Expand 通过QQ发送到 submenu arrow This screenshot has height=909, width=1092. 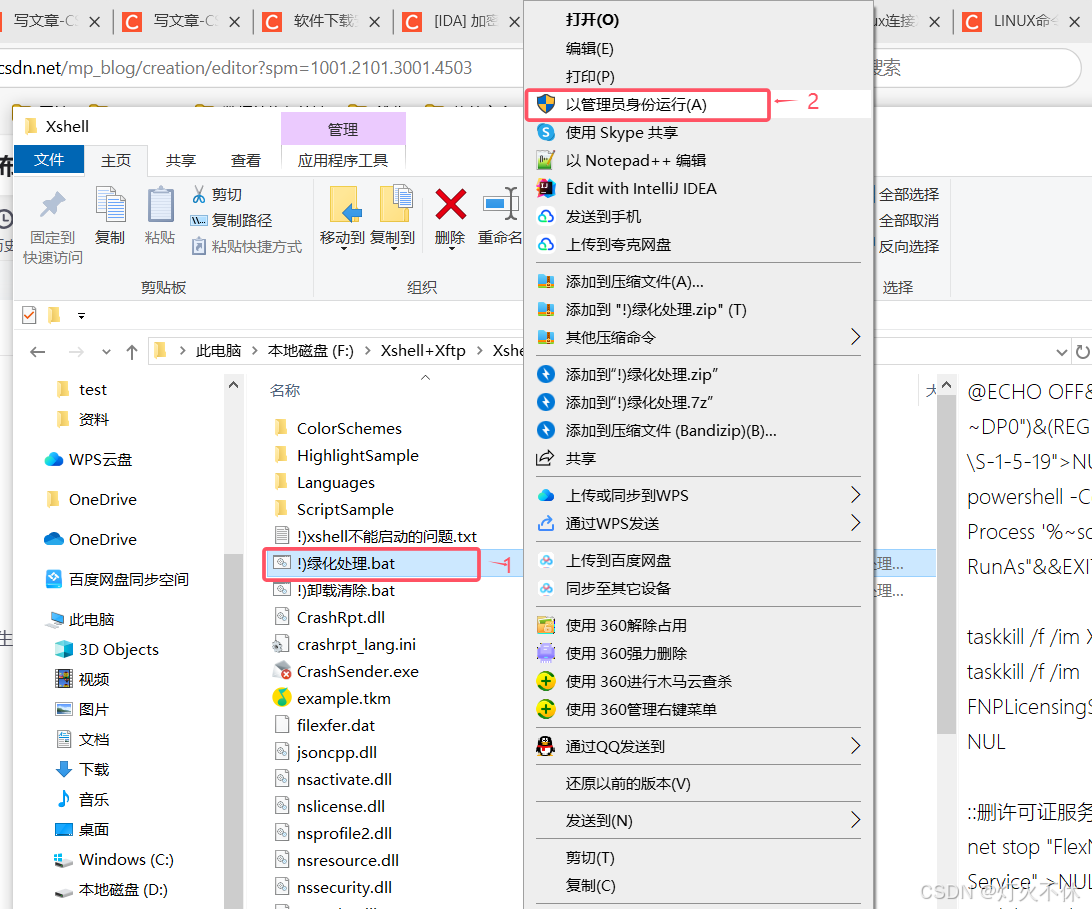tap(855, 746)
